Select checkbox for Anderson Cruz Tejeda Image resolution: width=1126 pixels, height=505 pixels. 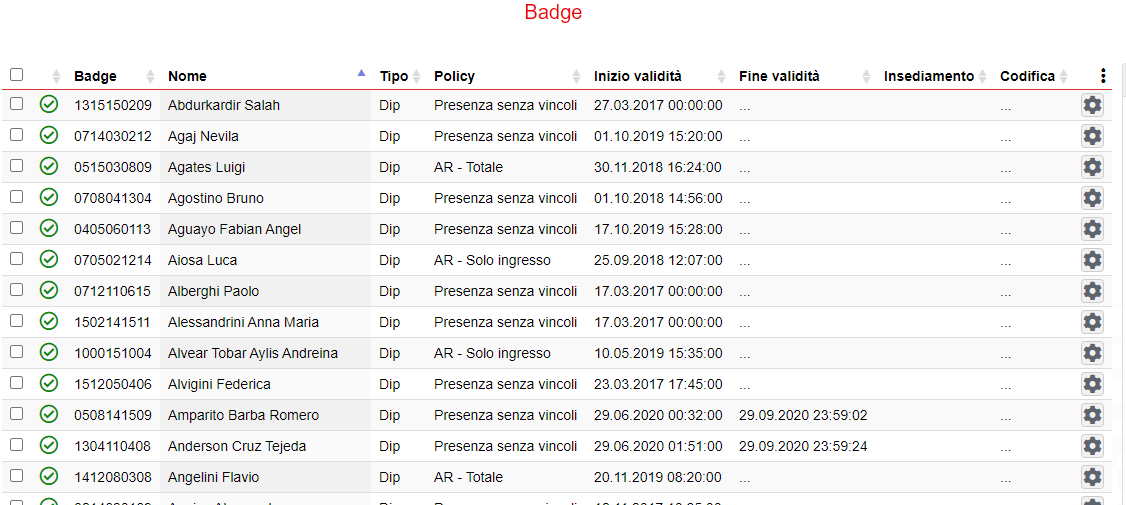point(16,446)
